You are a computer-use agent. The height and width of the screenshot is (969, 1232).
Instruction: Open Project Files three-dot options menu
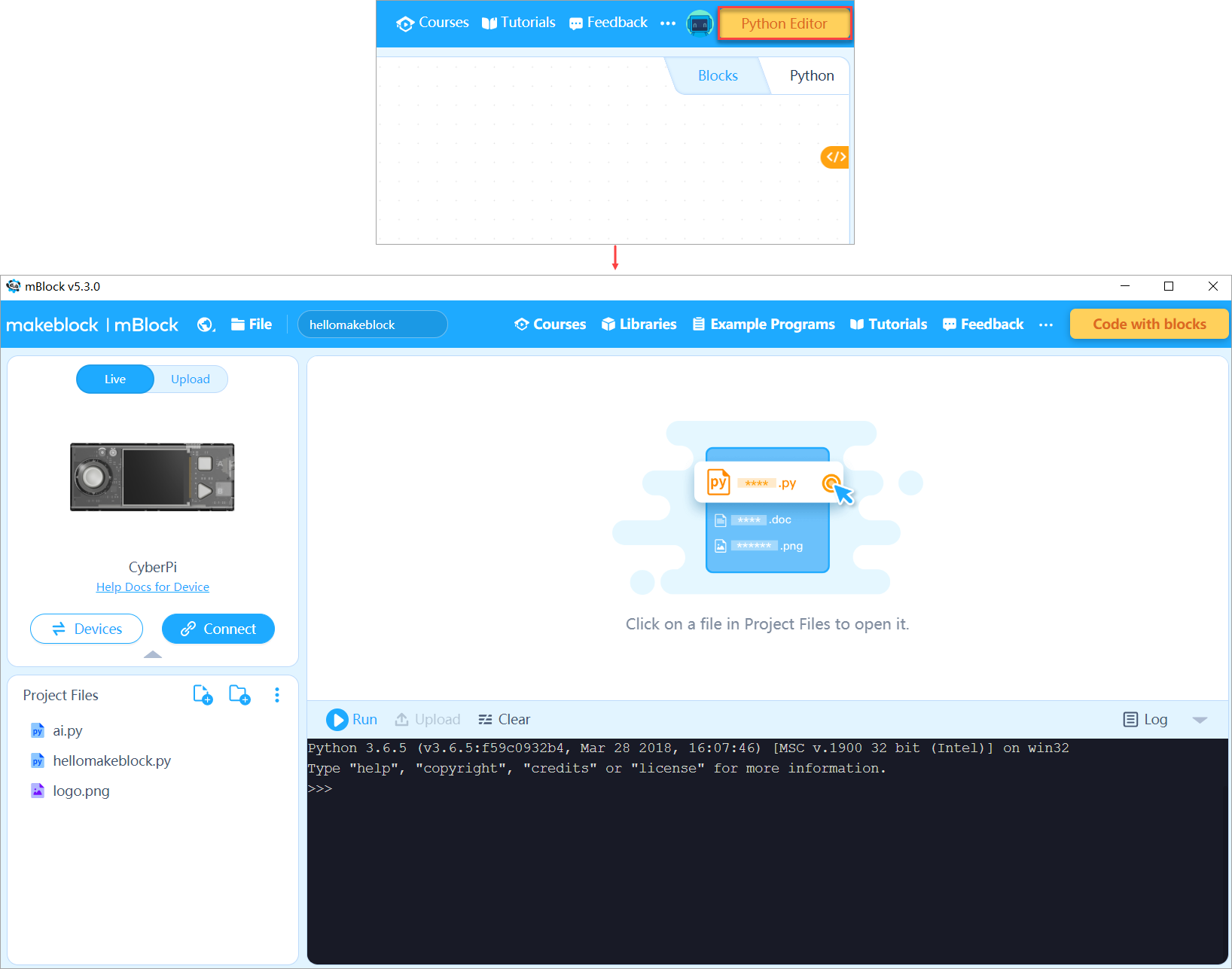[x=277, y=695]
